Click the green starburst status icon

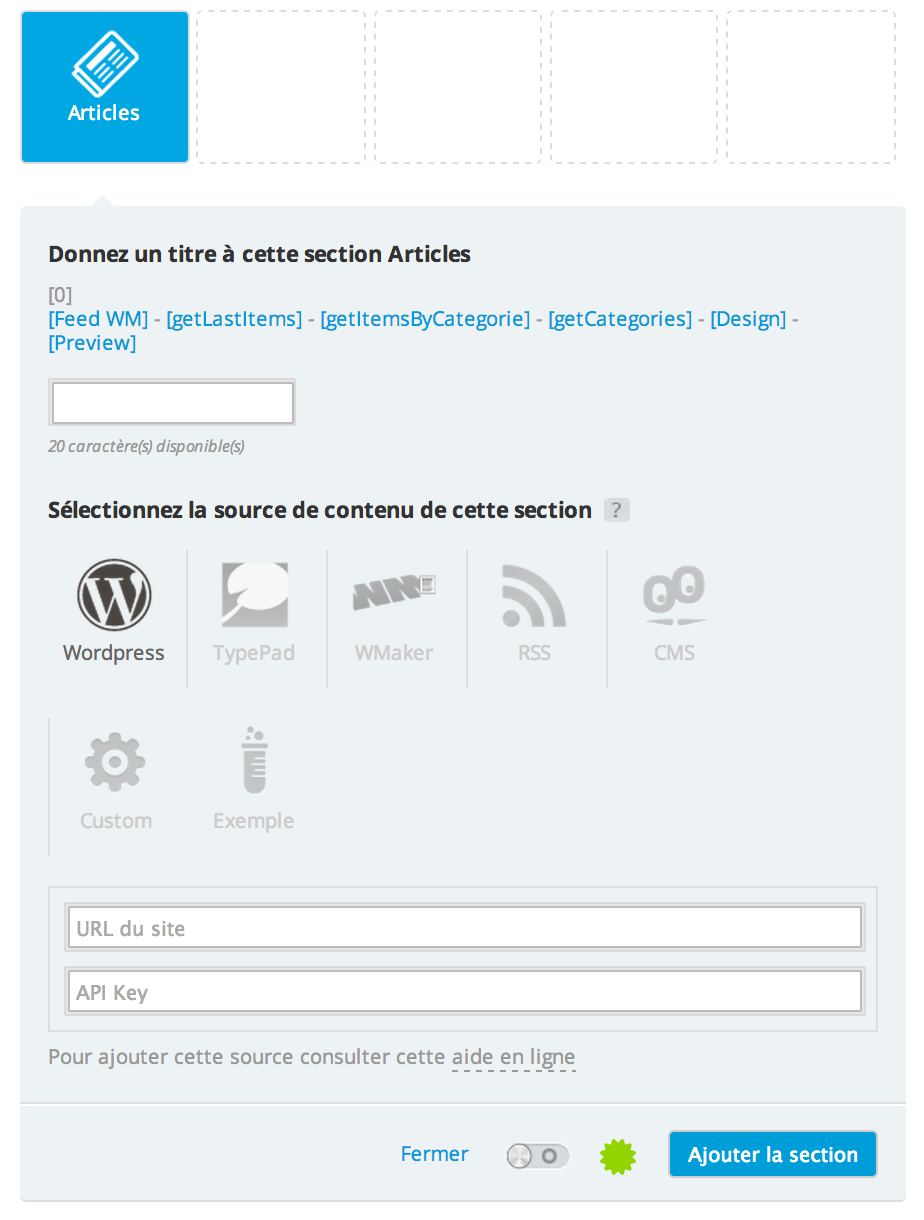click(x=618, y=1156)
